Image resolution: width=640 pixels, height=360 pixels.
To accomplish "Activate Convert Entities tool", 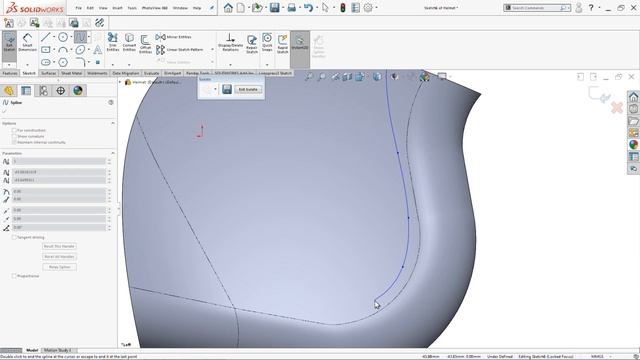I will (x=129, y=43).
